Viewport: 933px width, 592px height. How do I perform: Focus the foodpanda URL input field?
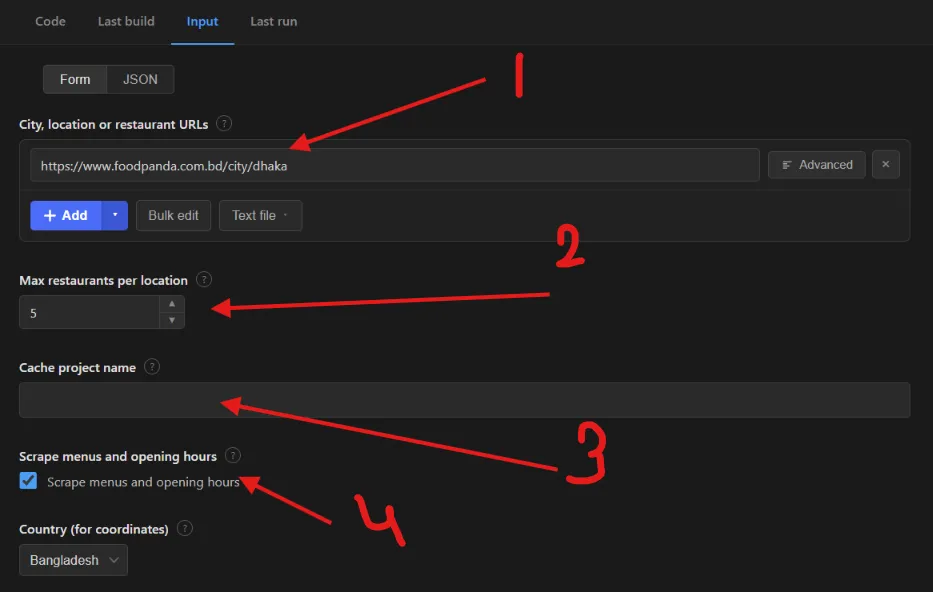point(395,165)
